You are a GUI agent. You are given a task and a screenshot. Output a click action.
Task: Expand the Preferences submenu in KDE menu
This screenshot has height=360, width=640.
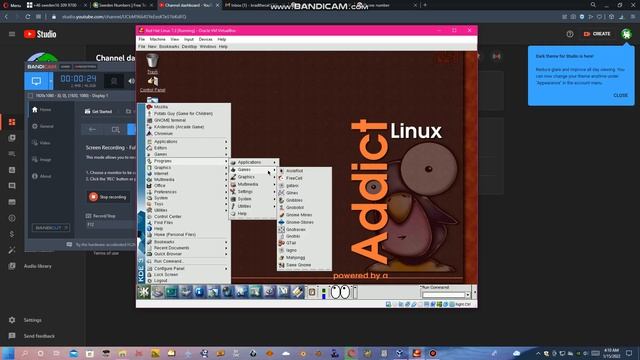[x=187, y=192]
